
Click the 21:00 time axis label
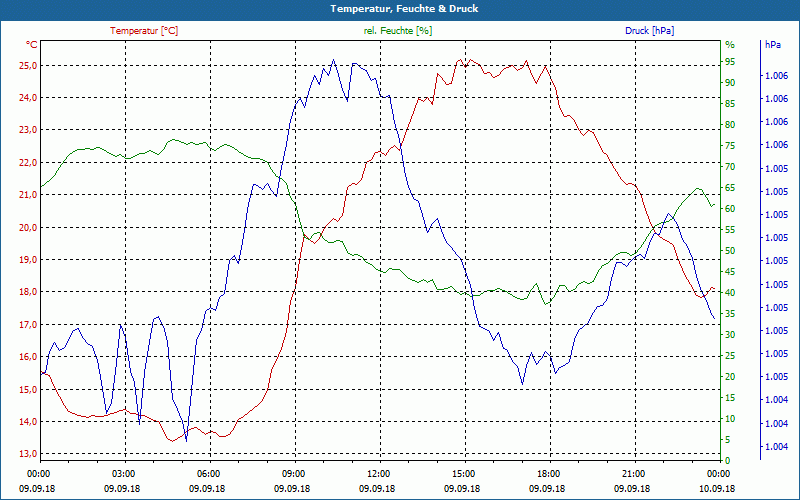tap(634, 473)
